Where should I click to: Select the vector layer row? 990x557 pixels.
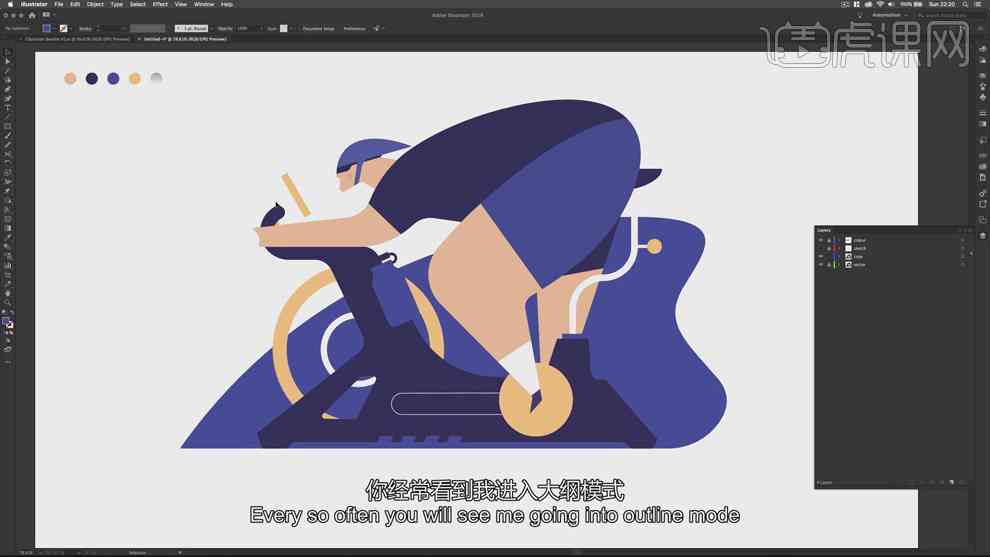point(892,265)
